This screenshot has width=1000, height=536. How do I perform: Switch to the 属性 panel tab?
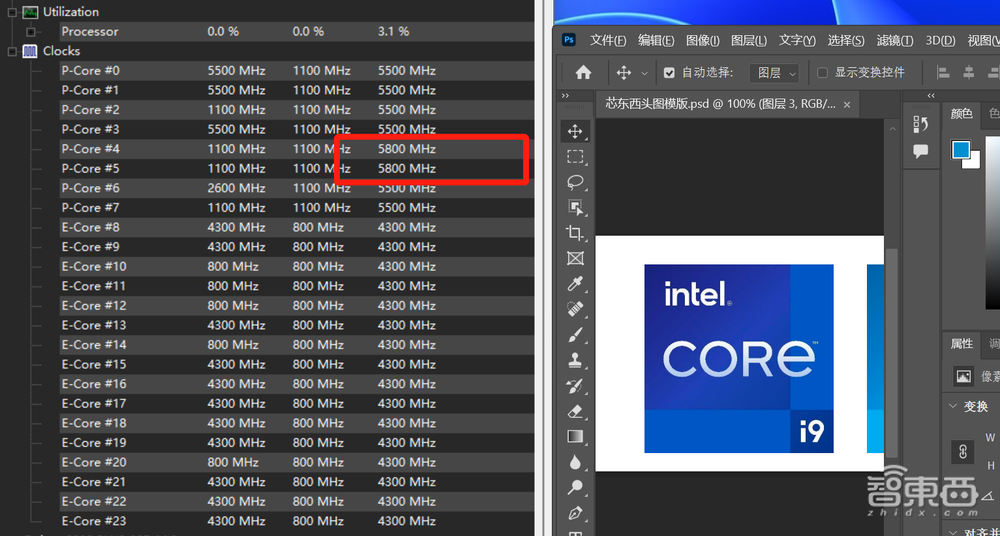coord(962,344)
